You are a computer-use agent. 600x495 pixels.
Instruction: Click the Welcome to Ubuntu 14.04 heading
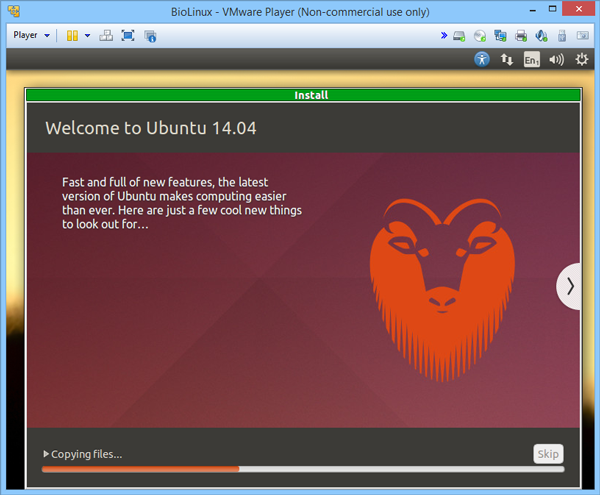[x=151, y=128]
